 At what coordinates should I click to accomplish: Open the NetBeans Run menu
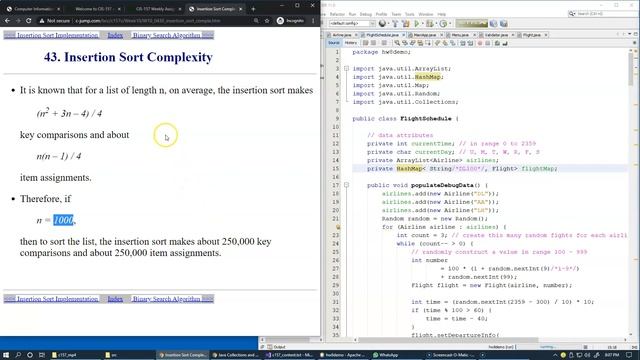coord(352,14)
